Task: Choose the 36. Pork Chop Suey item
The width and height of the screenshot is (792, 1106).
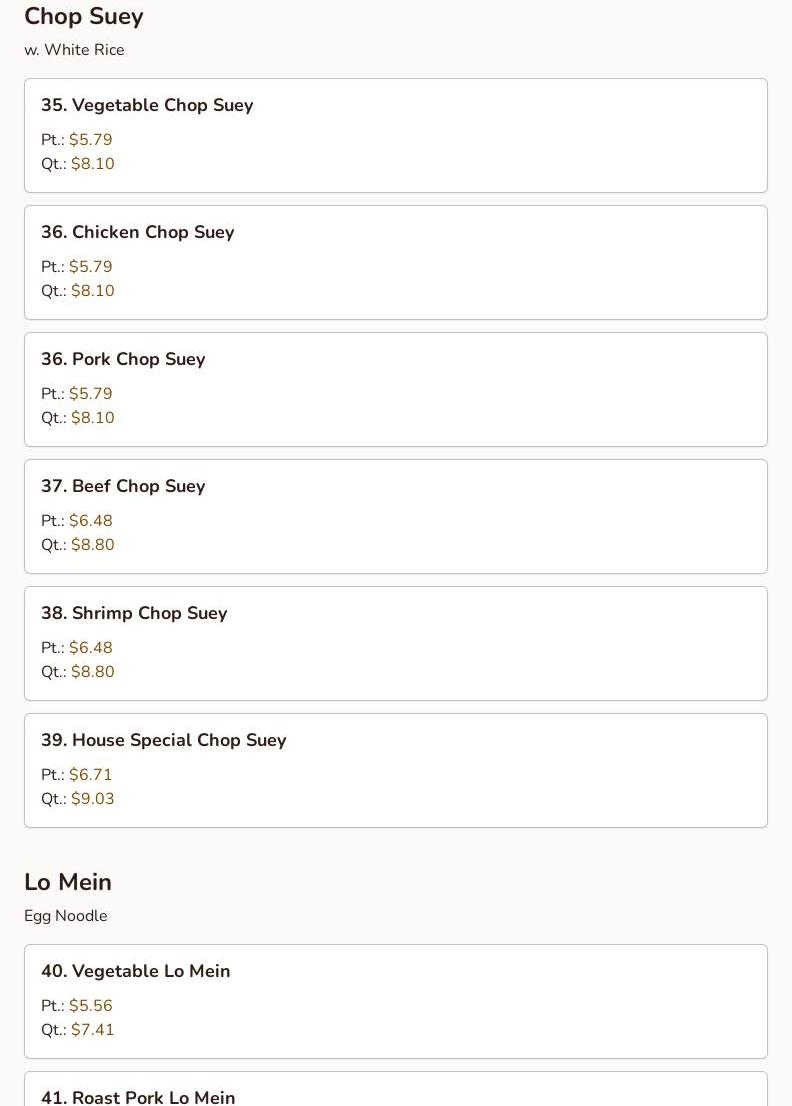Action: (x=396, y=389)
